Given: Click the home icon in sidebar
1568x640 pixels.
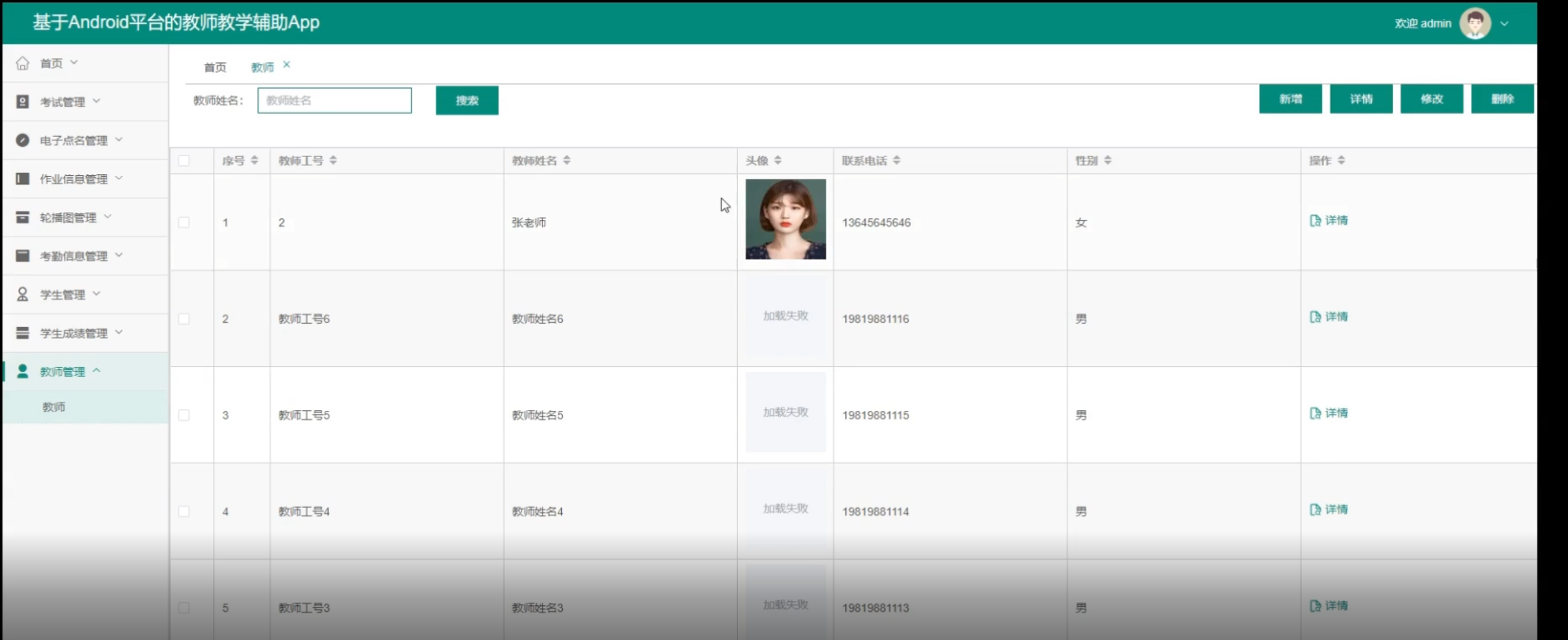Looking at the screenshot, I should coord(22,63).
